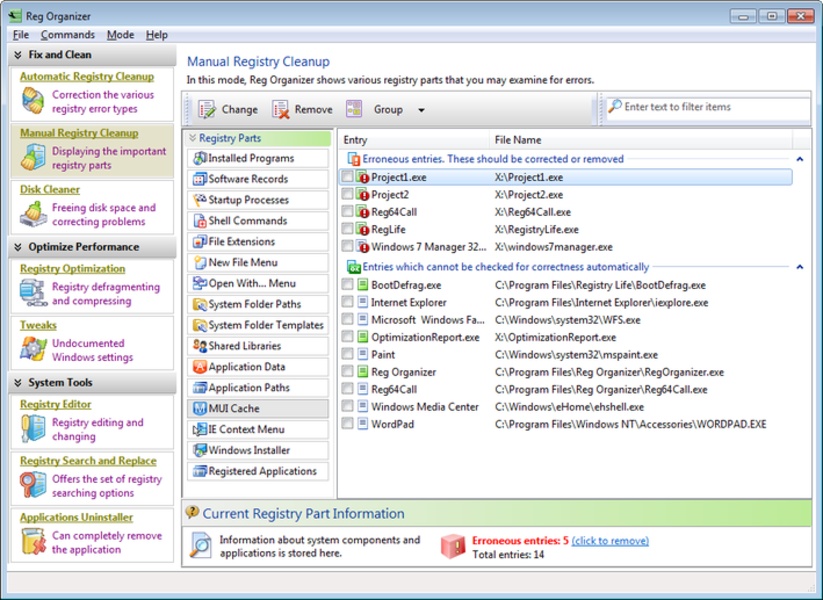Click the Installed Programs icon
The height and width of the screenshot is (600, 823).
pos(199,158)
